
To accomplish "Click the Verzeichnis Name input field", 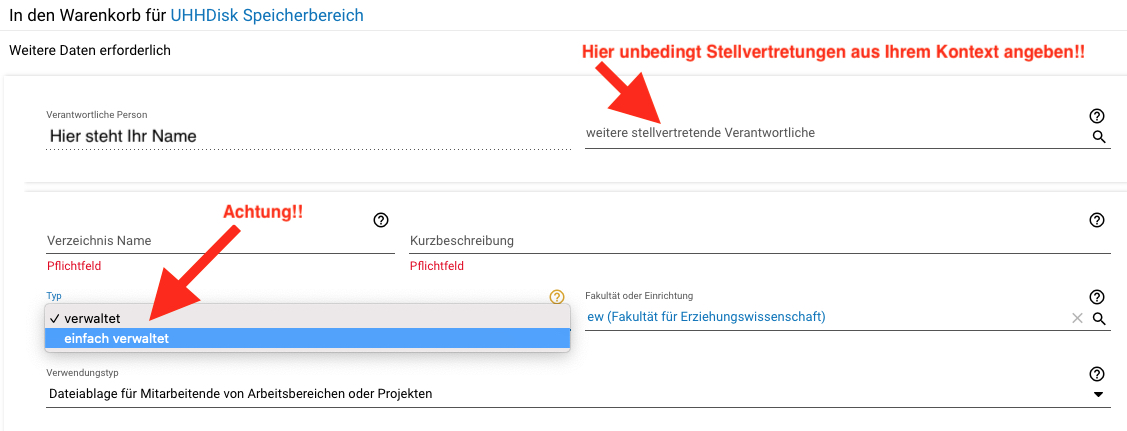I will pyautogui.click(x=220, y=241).
